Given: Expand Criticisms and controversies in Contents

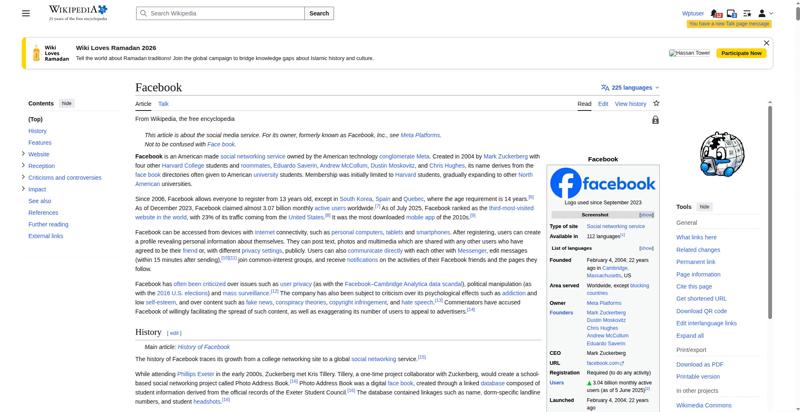Looking at the screenshot, I should tap(23, 177).
